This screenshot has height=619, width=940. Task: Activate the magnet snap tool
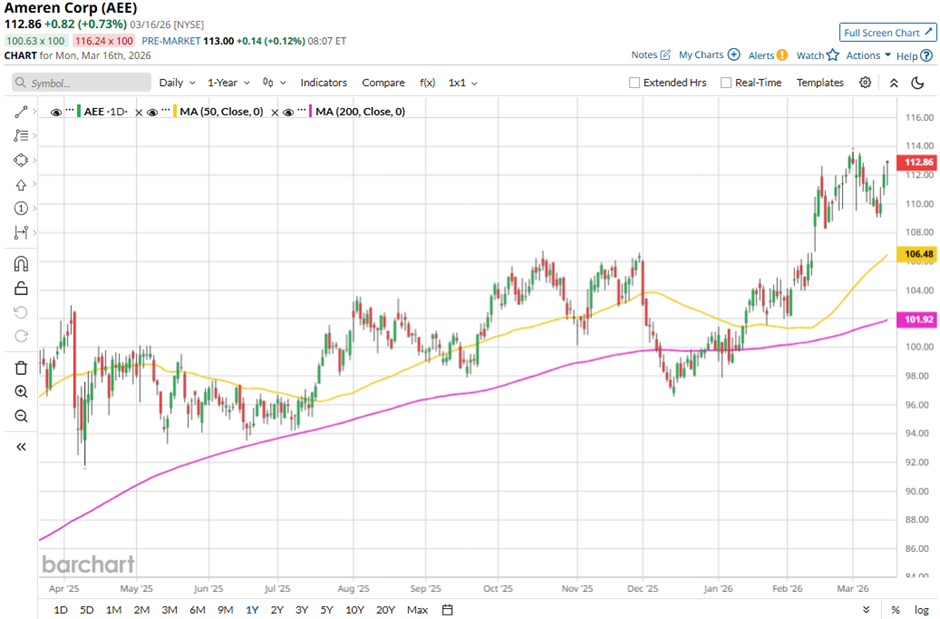pyautogui.click(x=20, y=264)
